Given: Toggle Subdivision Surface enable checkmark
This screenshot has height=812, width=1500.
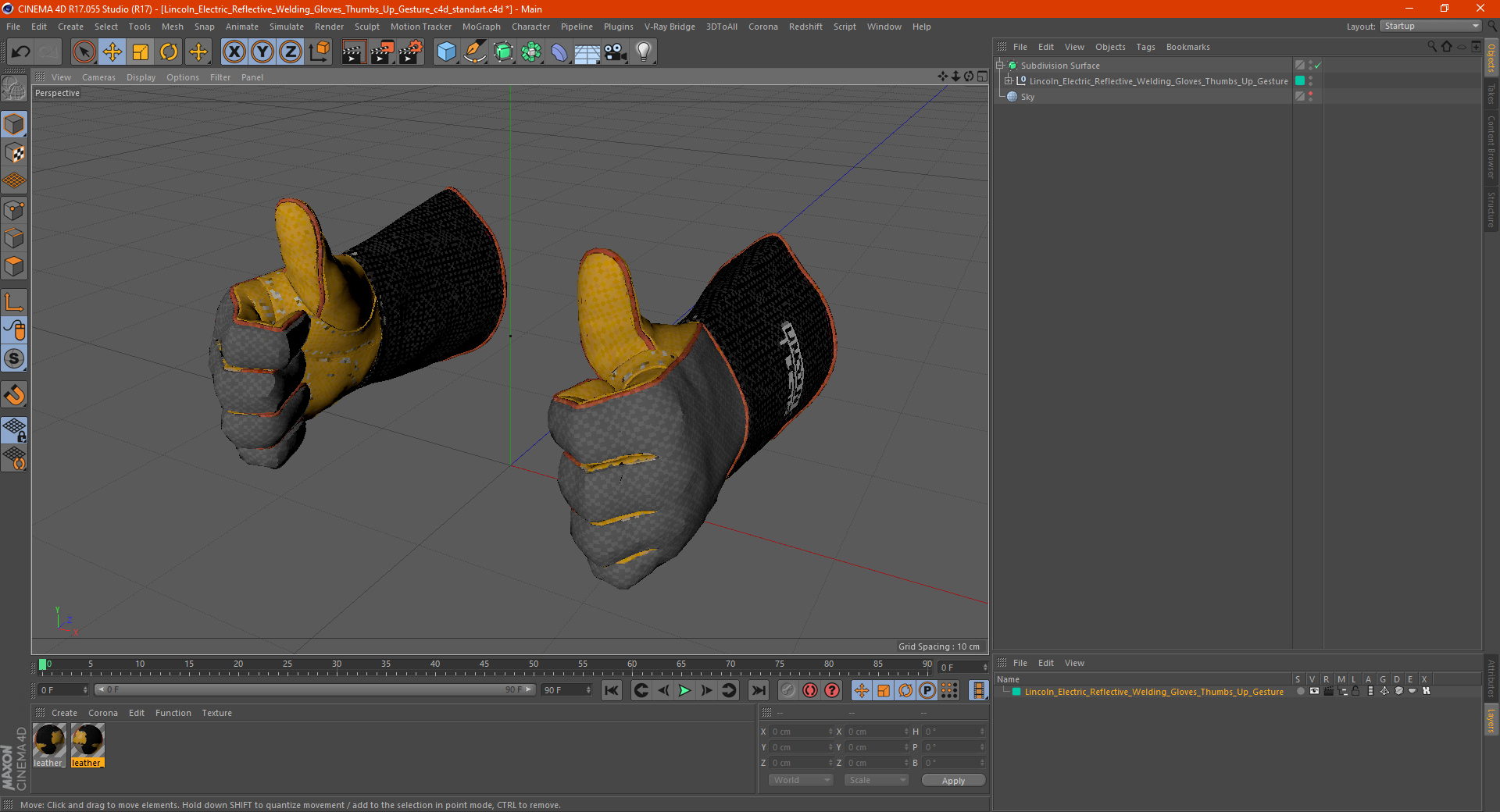Looking at the screenshot, I should coord(1318,66).
